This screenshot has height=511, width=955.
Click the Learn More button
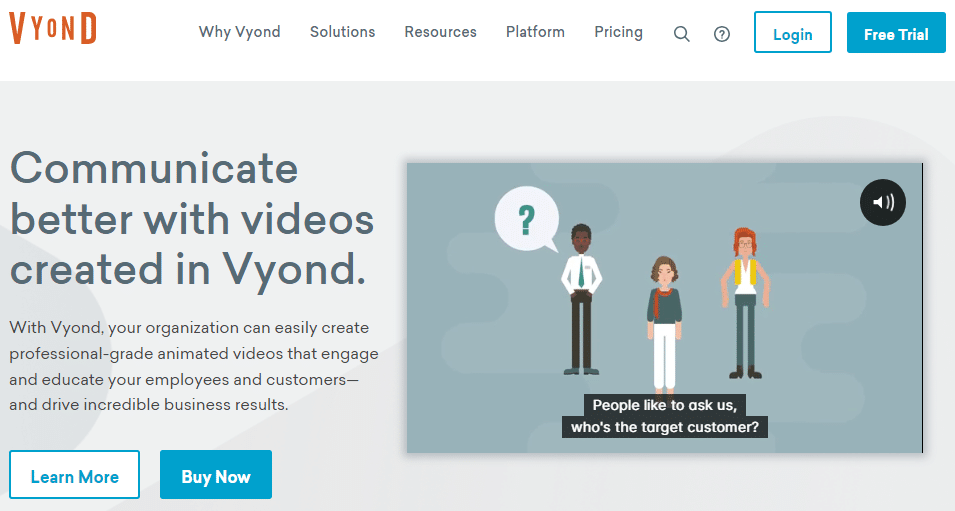click(75, 477)
